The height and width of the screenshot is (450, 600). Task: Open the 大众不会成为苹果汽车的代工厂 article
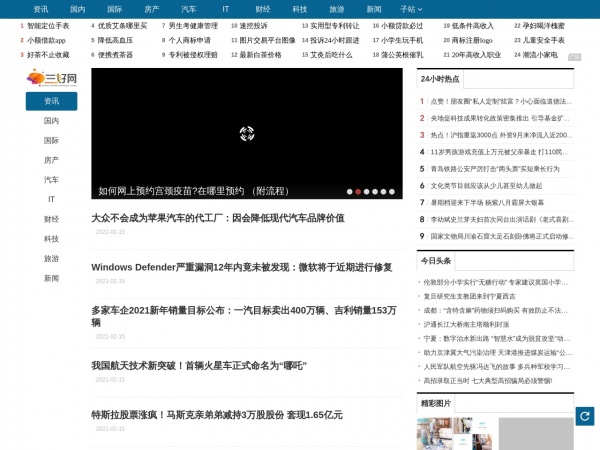(218, 218)
